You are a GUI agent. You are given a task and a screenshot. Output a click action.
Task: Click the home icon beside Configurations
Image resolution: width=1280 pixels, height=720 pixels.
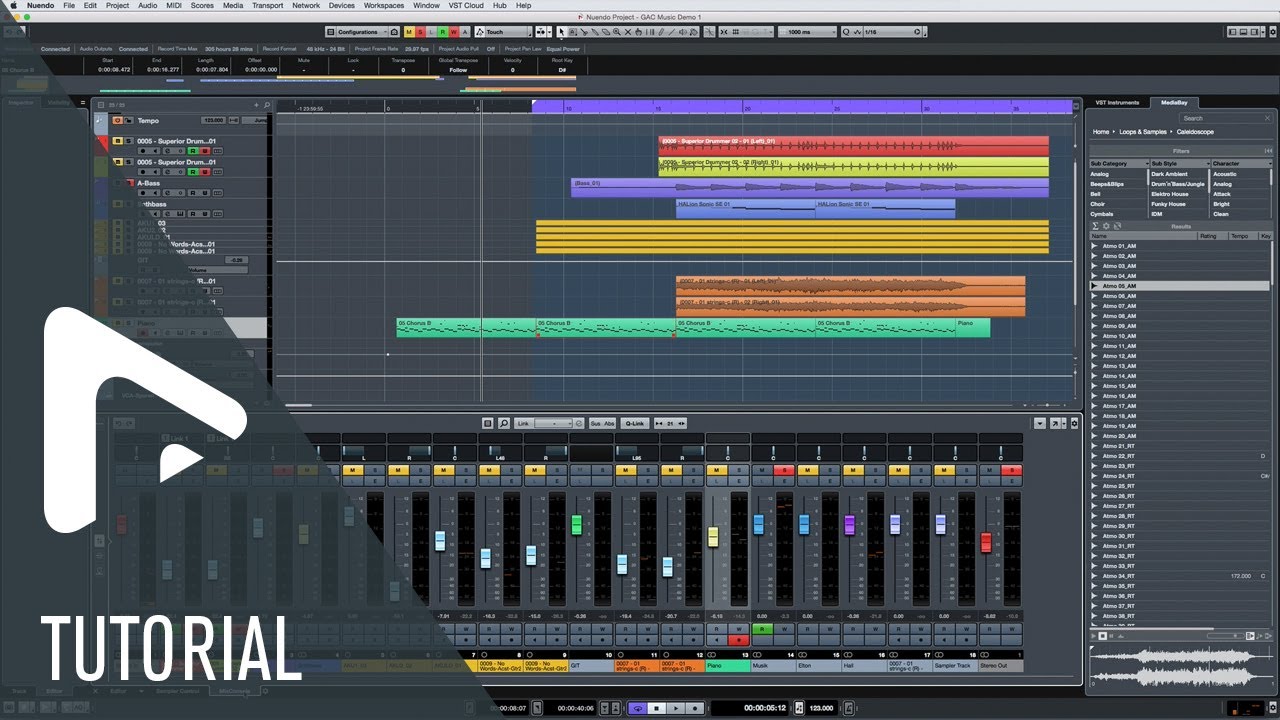395,32
